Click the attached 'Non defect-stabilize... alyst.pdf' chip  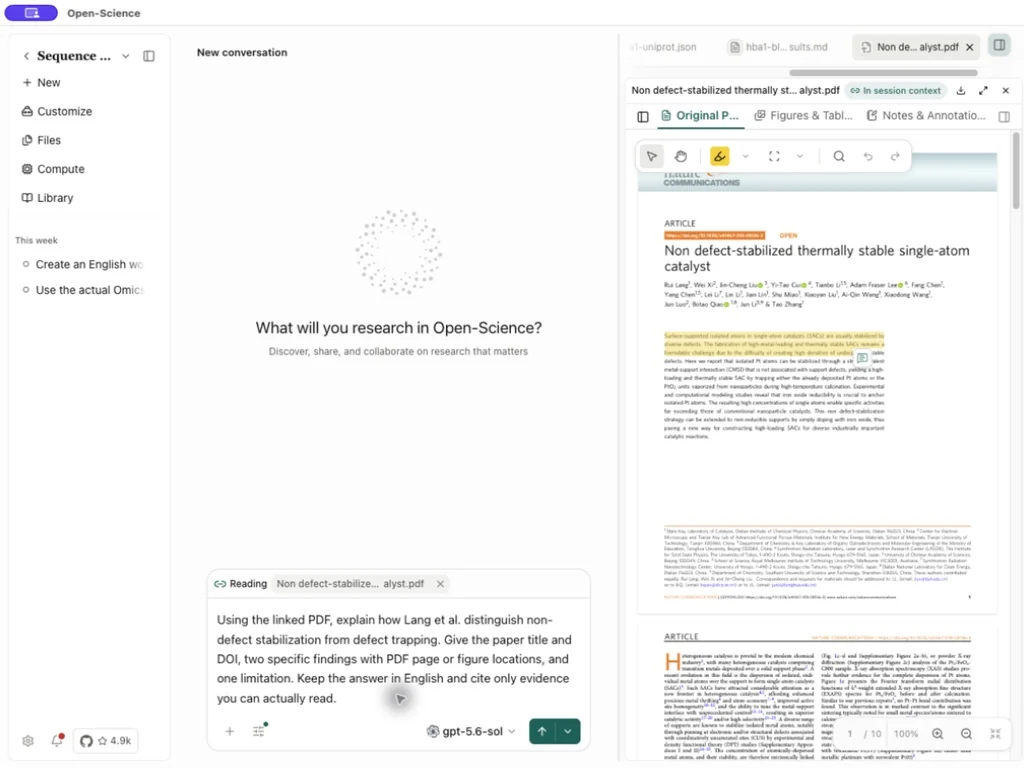coord(350,584)
